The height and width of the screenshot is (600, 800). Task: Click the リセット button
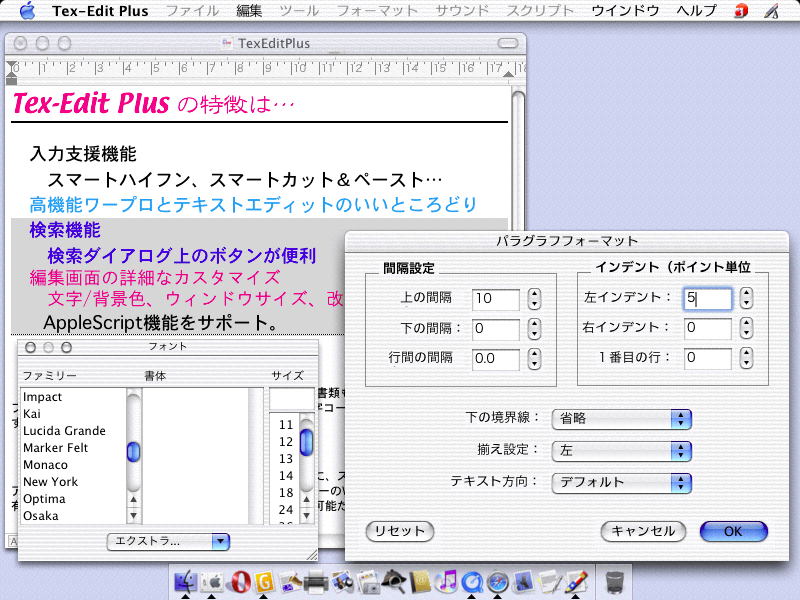[x=400, y=531]
